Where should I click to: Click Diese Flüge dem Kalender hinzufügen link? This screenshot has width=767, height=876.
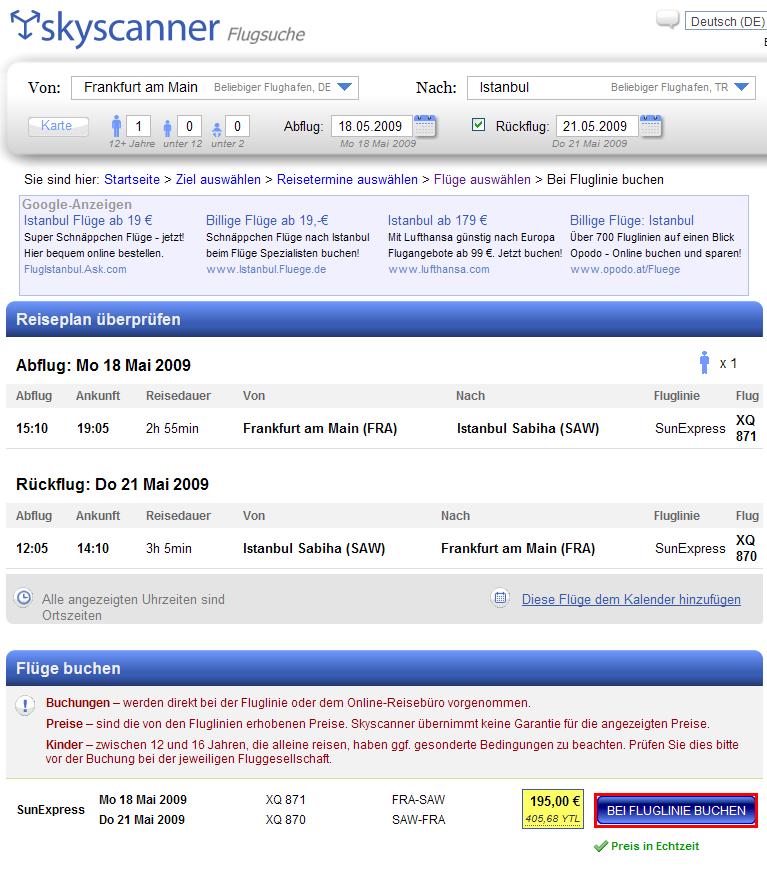631,600
